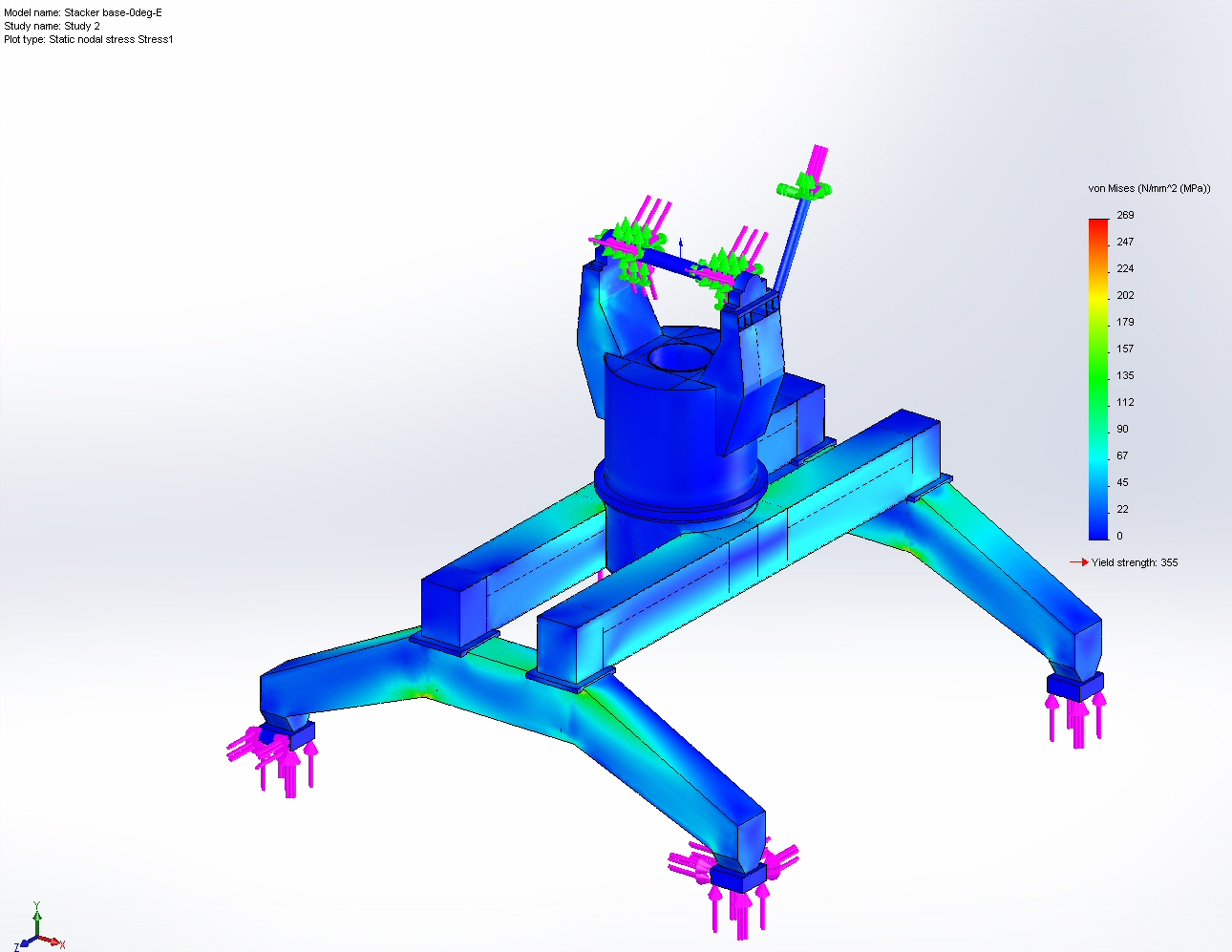
Task: Select the "Plot type: Static nodal stress Stress1" line
Action: tap(89, 39)
